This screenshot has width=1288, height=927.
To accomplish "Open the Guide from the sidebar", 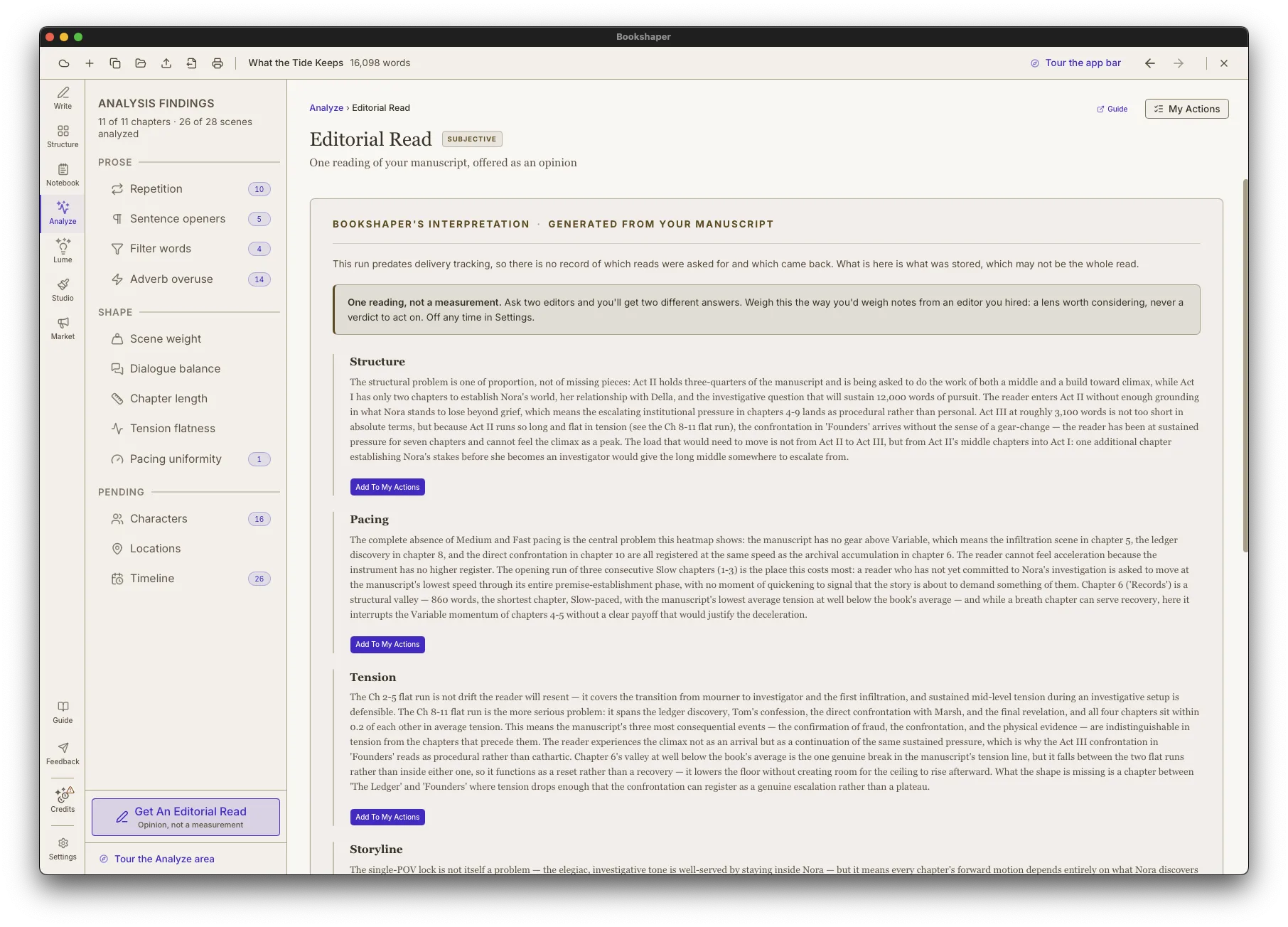I will [63, 712].
